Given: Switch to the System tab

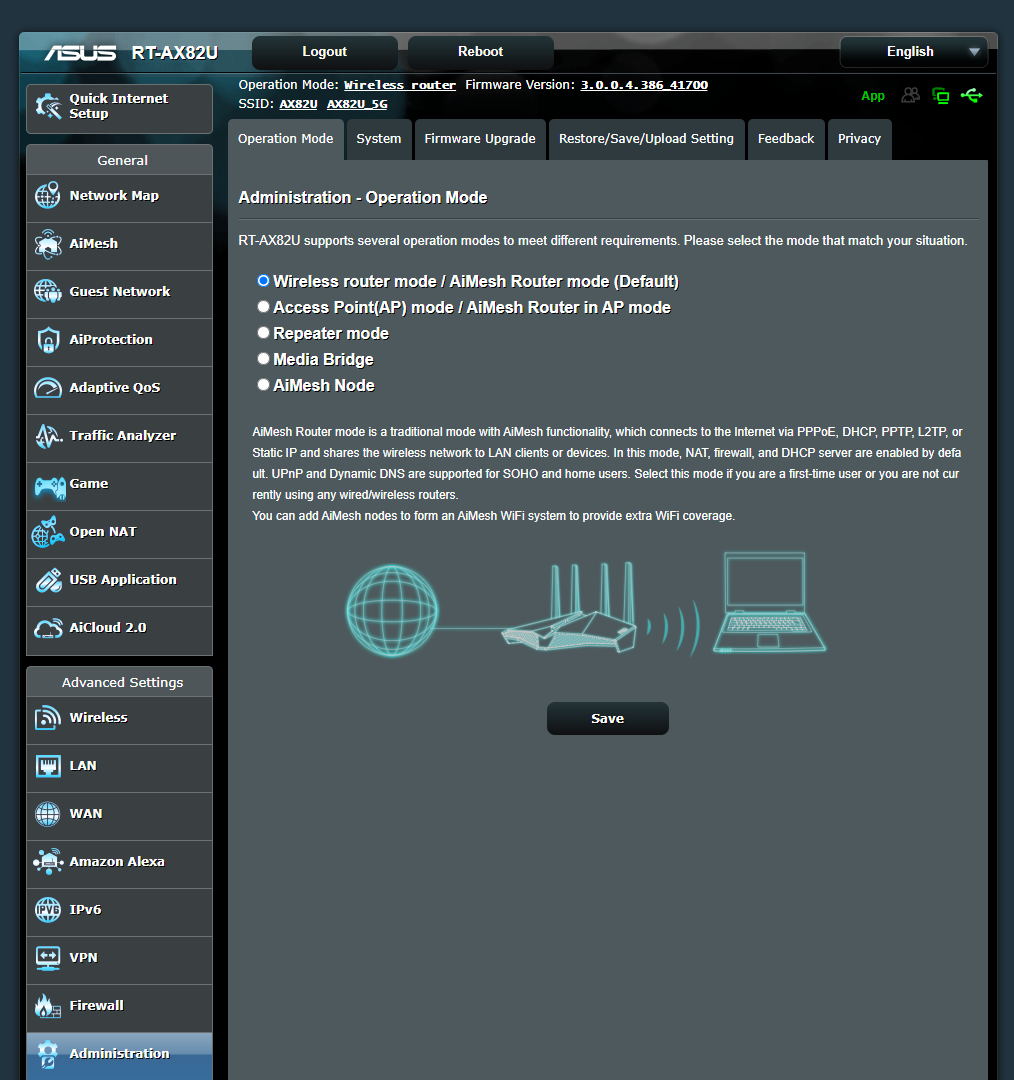Looking at the screenshot, I should coord(379,139).
